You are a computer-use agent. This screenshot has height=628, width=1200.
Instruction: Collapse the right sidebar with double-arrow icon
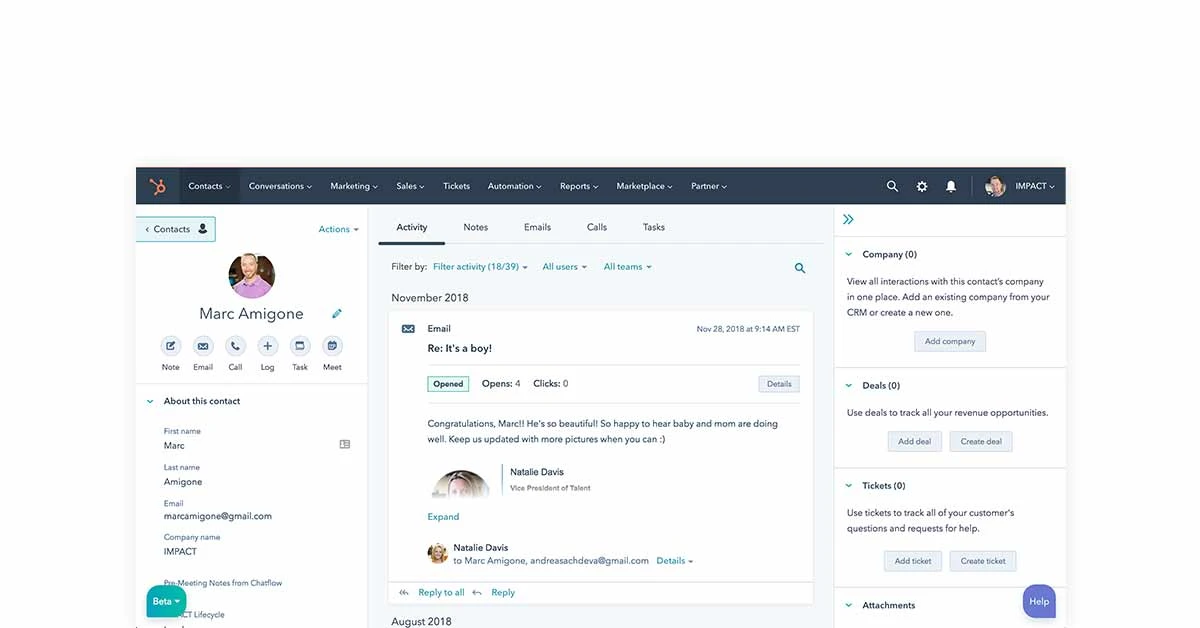[848, 220]
